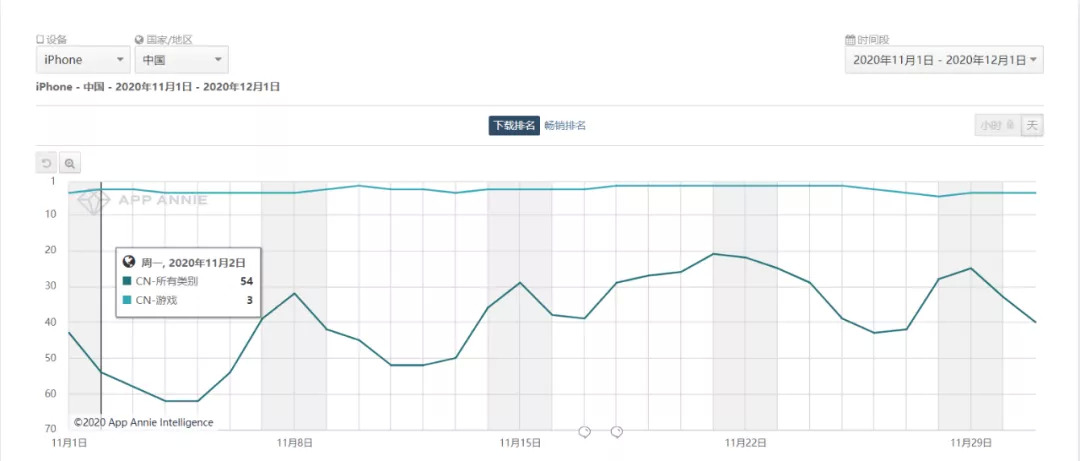This screenshot has width=1080, height=461.
Task: Click the App Annie diamond watermark logo
Action: pyautogui.click(x=95, y=200)
